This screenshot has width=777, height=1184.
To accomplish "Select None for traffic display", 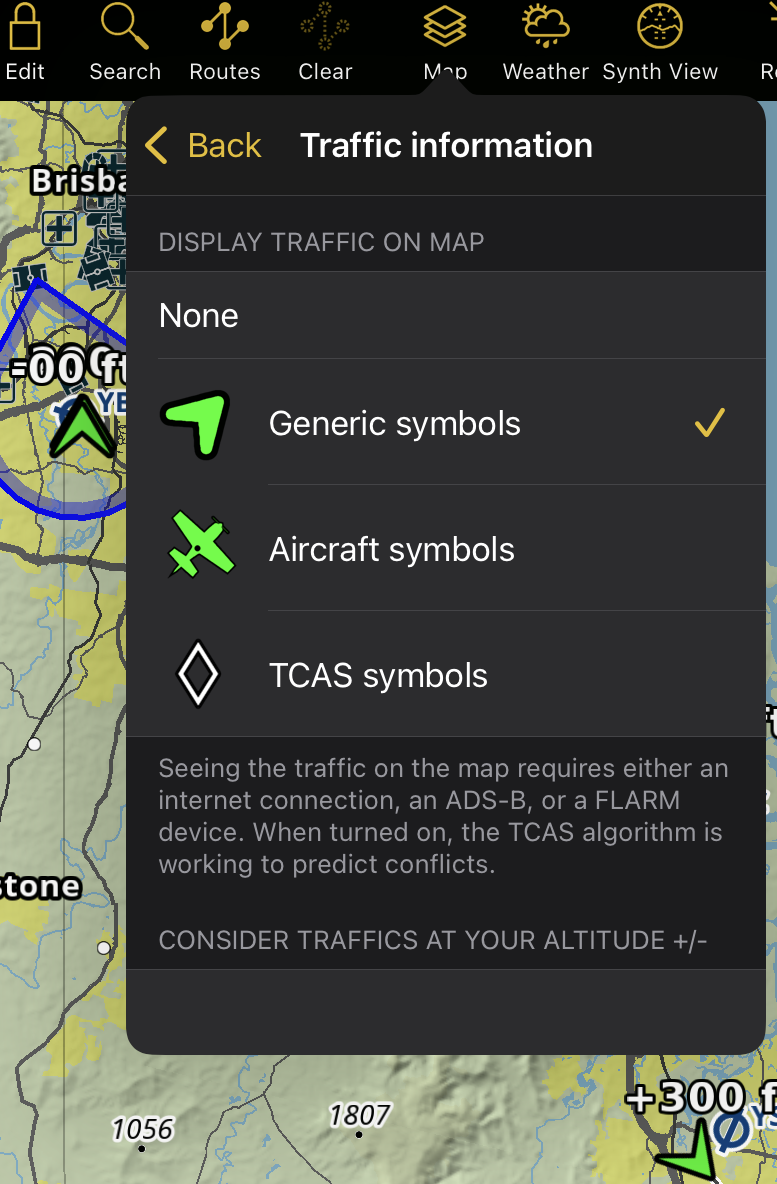I will [x=199, y=316].
